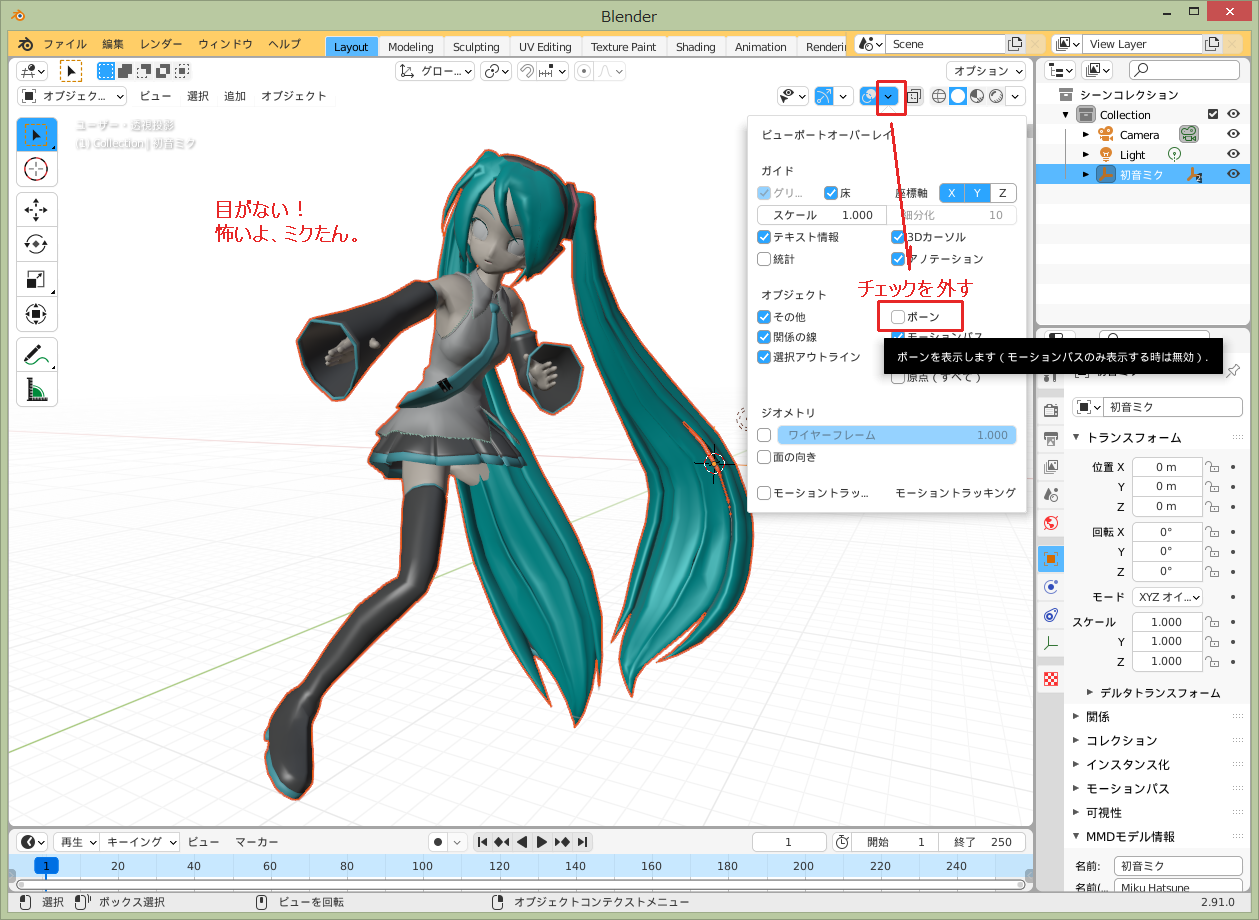Select the Scale tool
This screenshot has height=920, width=1259.
36,280
